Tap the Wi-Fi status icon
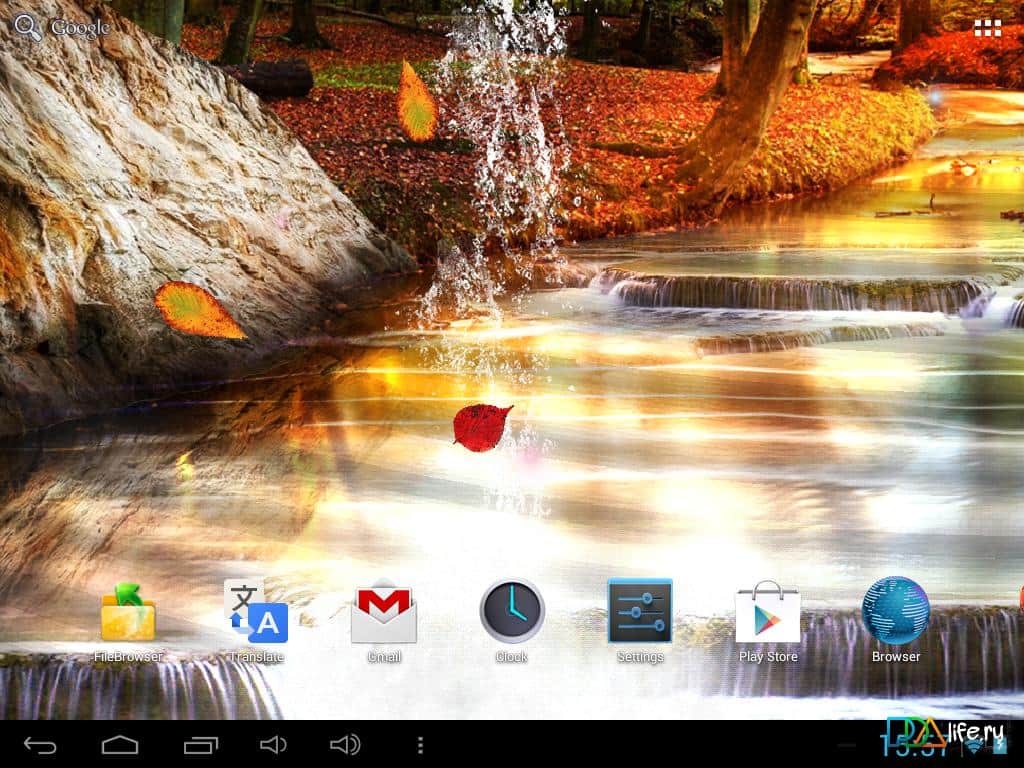Image resolution: width=1024 pixels, height=768 pixels. tap(972, 746)
